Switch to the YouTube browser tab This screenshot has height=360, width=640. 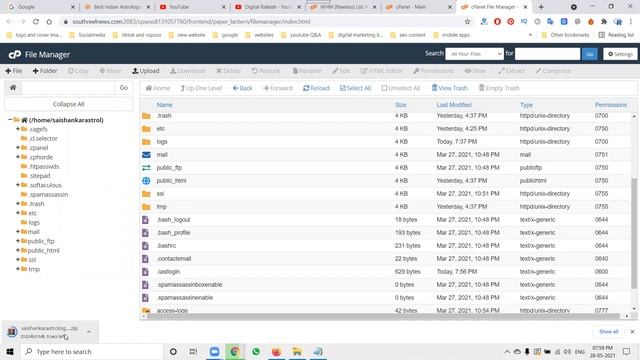coord(192,7)
